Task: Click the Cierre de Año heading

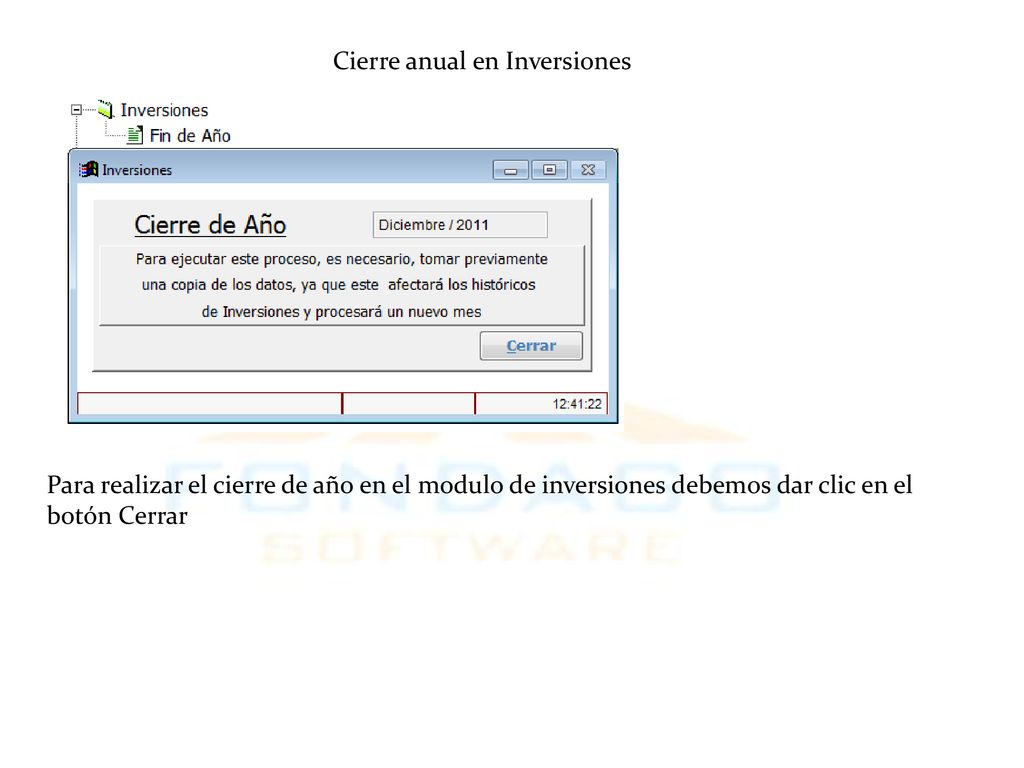Action: click(210, 225)
